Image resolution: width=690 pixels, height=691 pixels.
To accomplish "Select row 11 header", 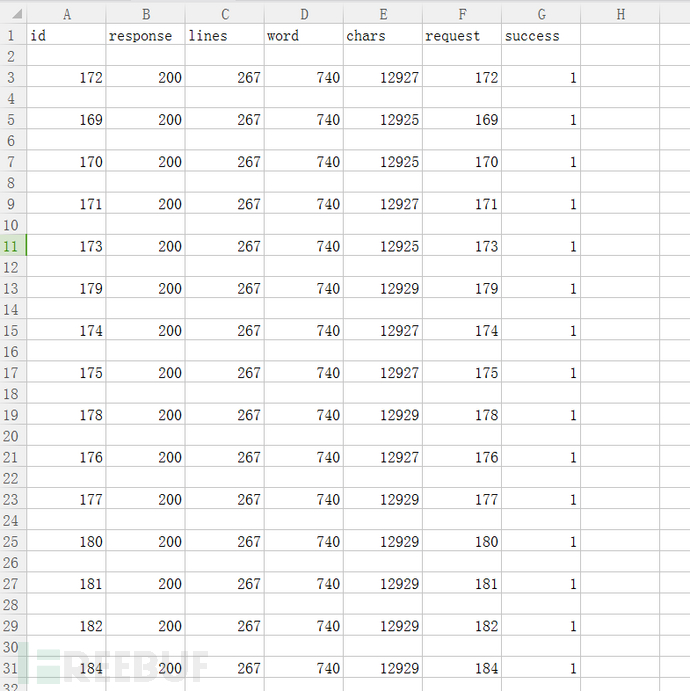I will pyautogui.click(x=13, y=245).
